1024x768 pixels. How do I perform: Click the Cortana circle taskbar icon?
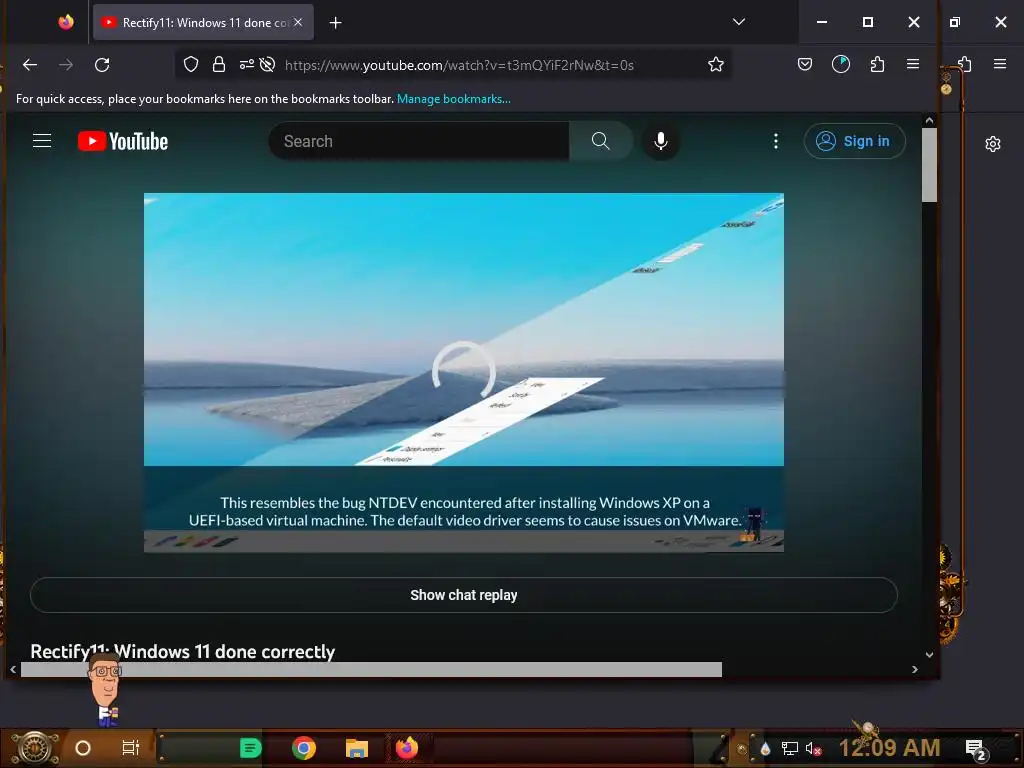coord(83,748)
